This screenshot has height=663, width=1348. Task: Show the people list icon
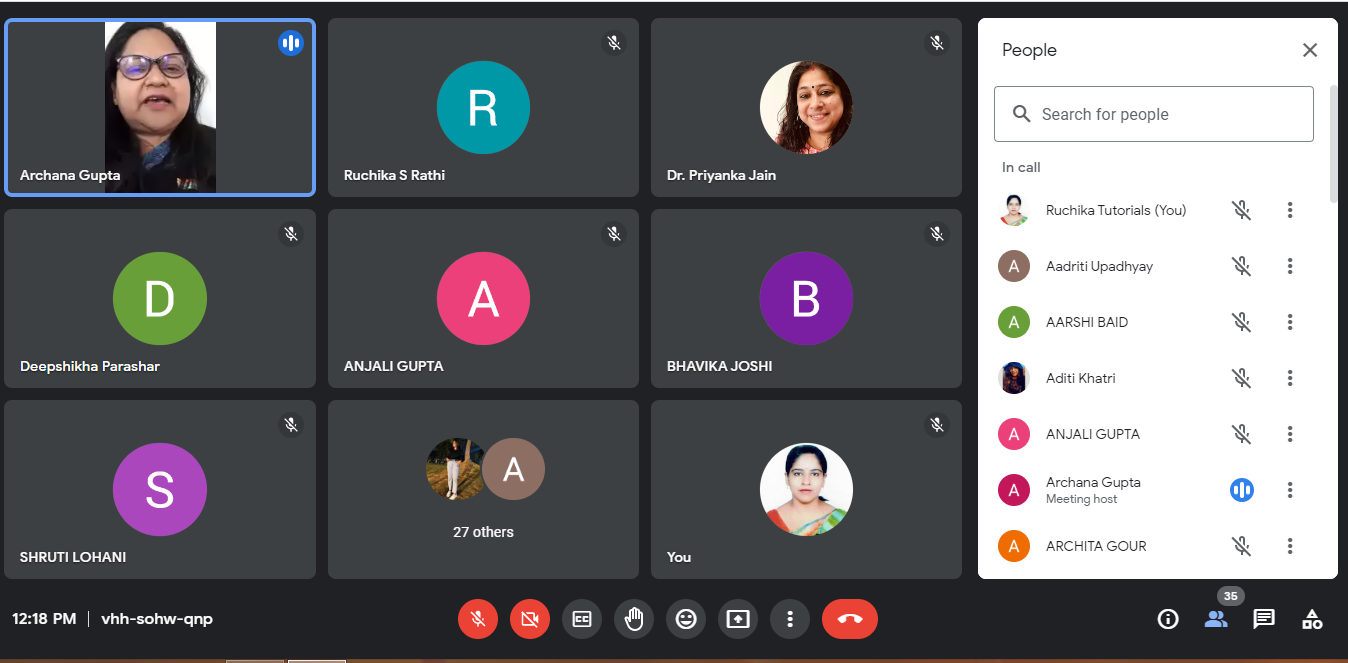pos(1216,619)
